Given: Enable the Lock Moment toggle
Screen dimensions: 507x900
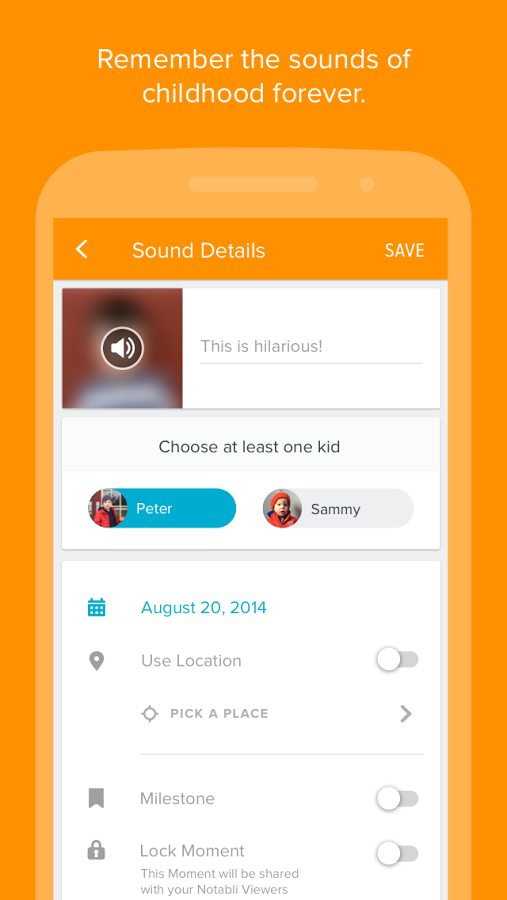Looking at the screenshot, I should click(x=397, y=853).
